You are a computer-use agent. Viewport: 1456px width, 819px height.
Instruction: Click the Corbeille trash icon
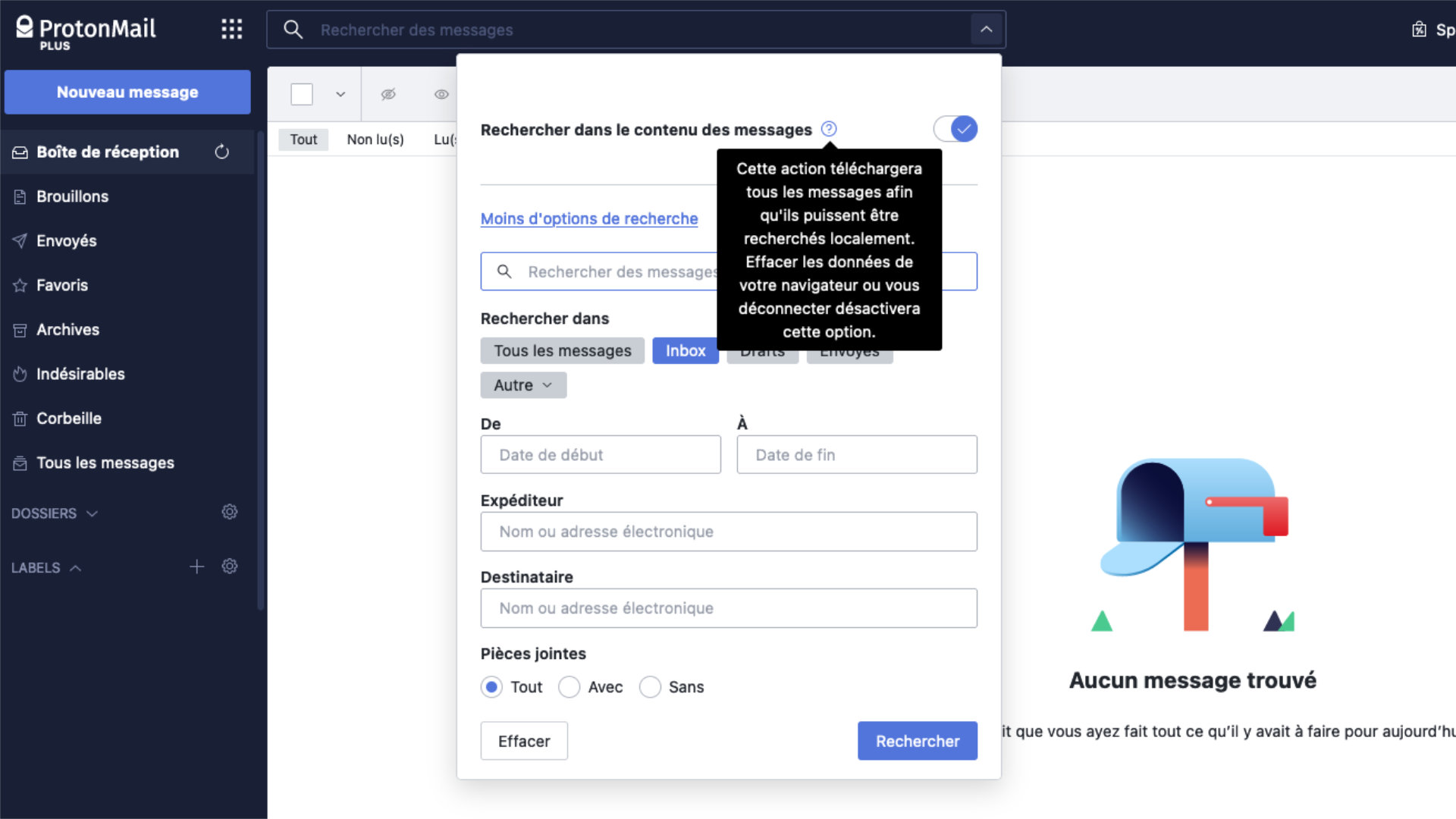coord(20,419)
